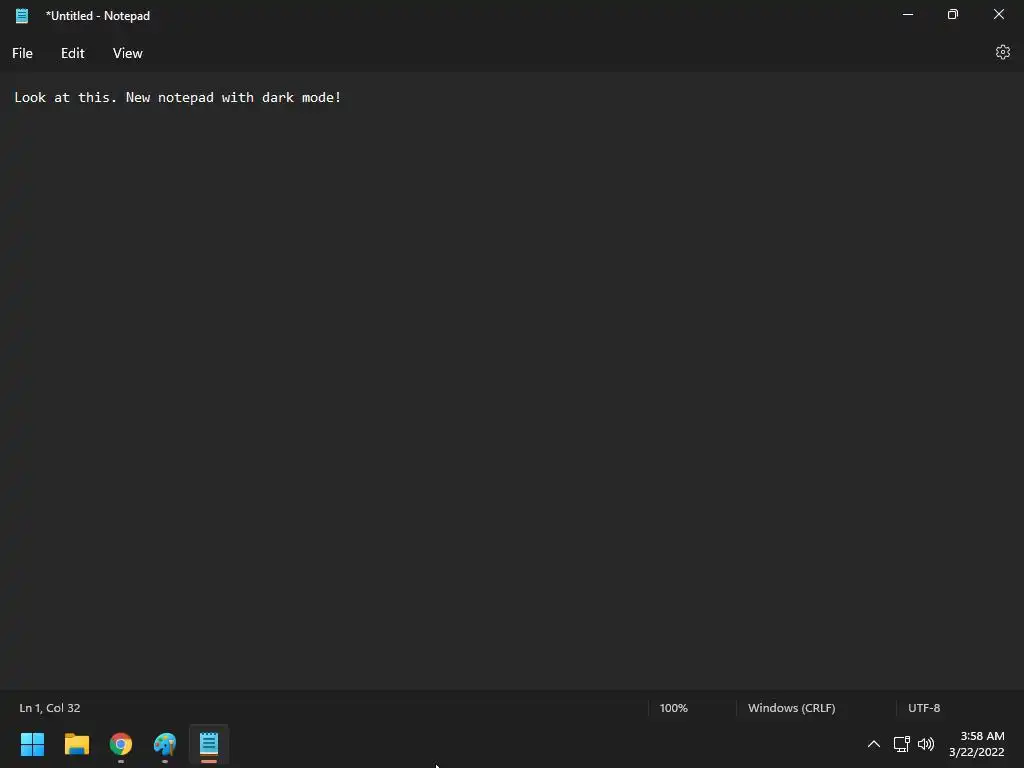Open the network status tray icon

click(x=901, y=744)
